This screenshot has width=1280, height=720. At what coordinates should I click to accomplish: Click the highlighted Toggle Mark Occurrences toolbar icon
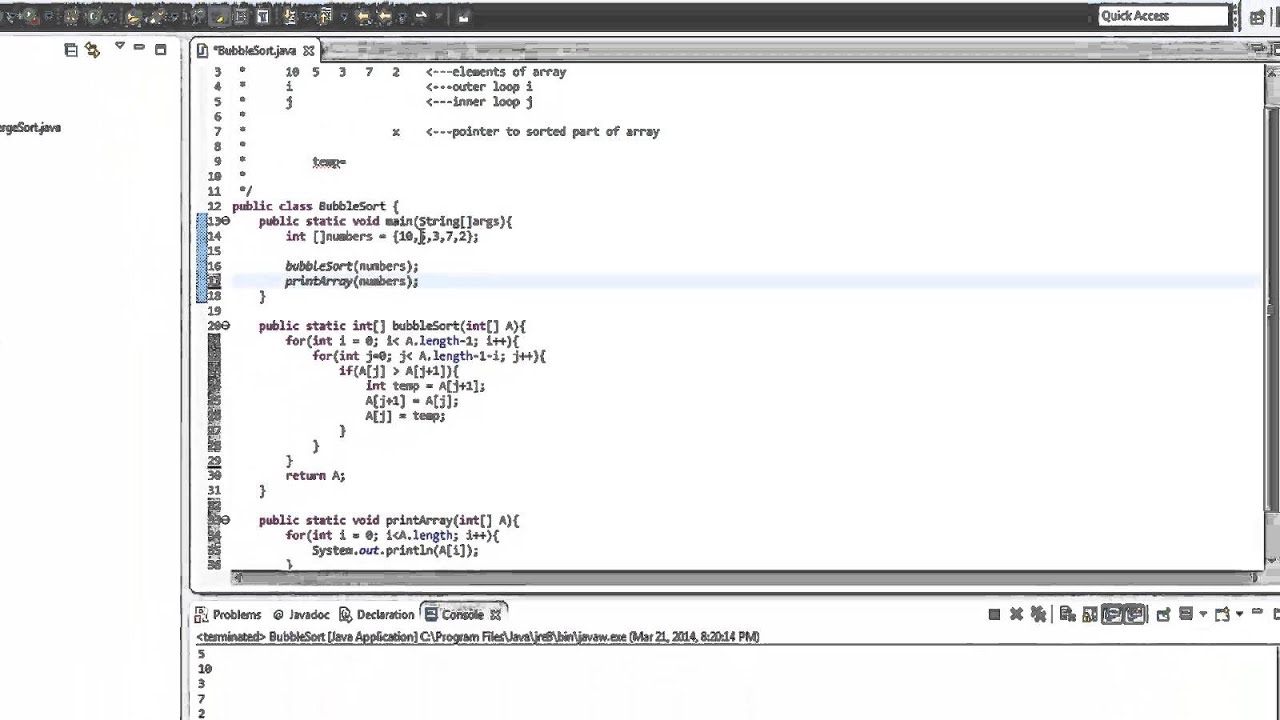220,17
